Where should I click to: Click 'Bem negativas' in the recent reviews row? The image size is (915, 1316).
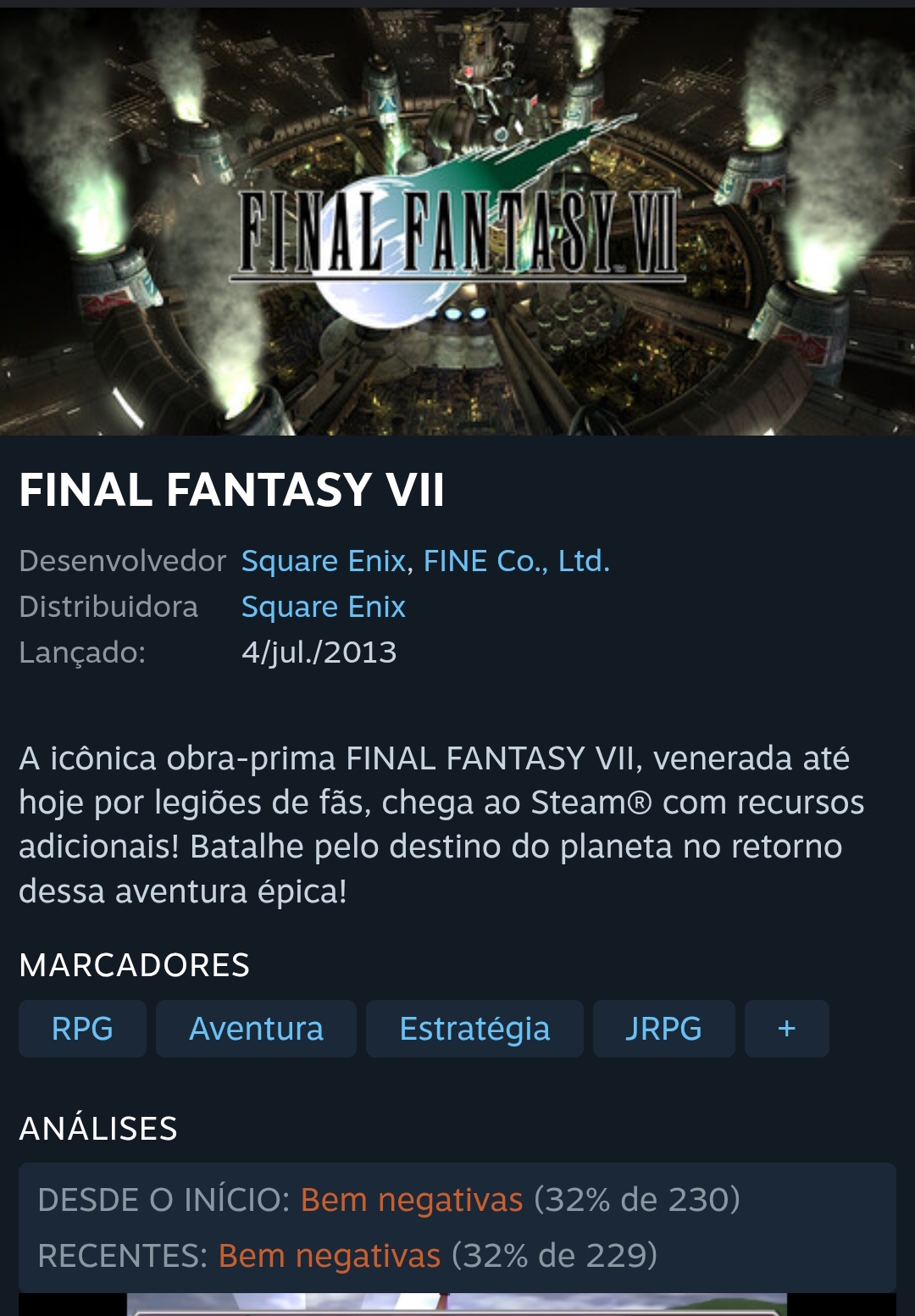(x=330, y=1256)
